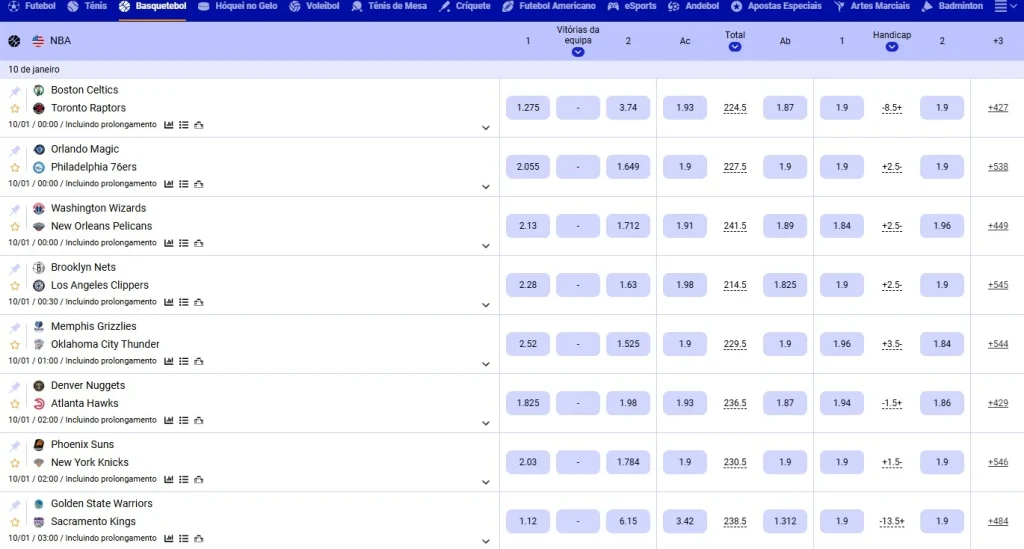
Task: Click the Boston Celtics team logo
Action: click(x=39, y=90)
